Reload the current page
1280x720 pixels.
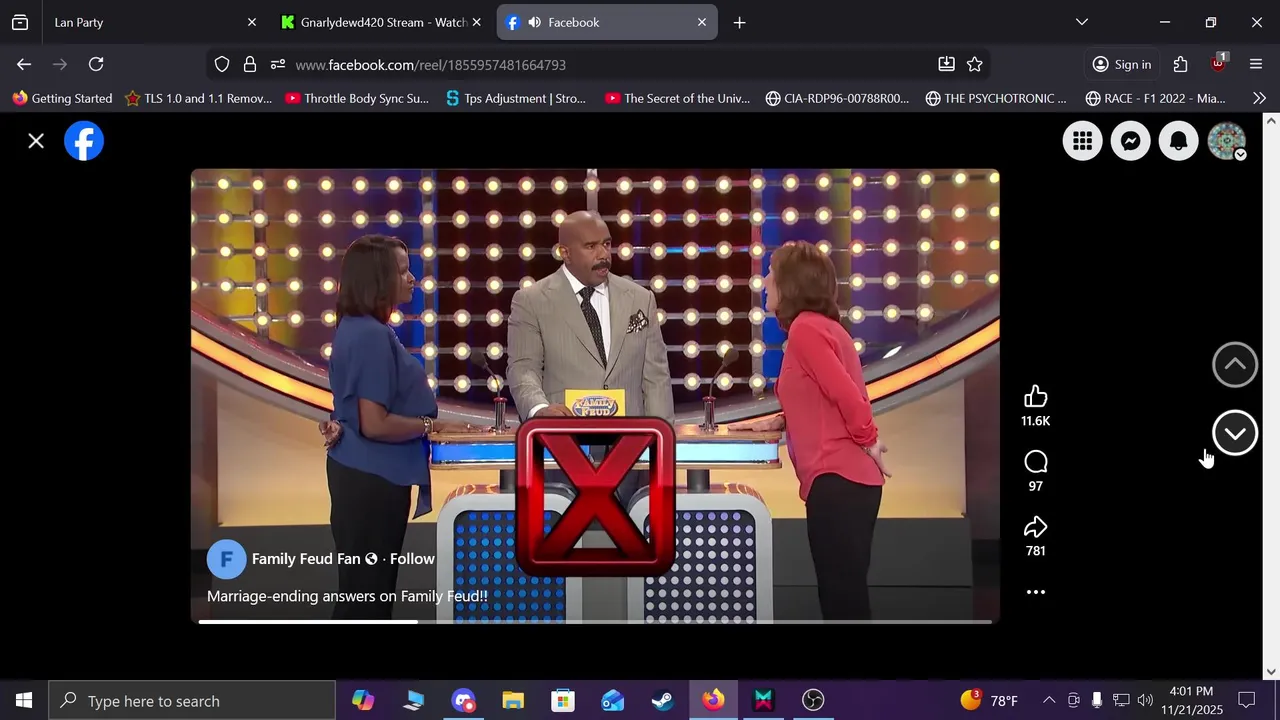pyautogui.click(x=96, y=64)
